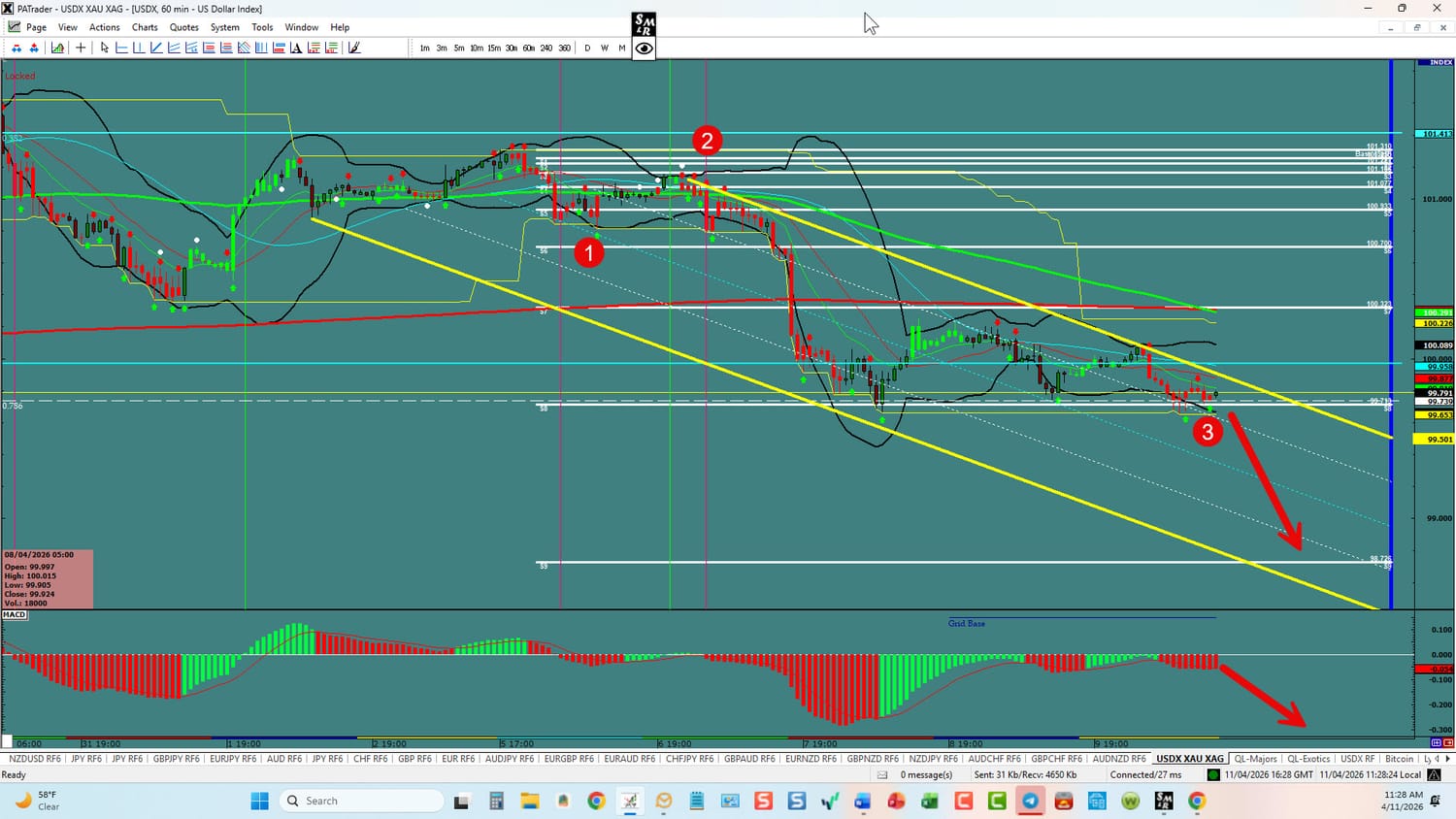Image resolution: width=1456 pixels, height=819 pixels.
Task: Click the horizontal line drawing tool
Action: coord(121,48)
